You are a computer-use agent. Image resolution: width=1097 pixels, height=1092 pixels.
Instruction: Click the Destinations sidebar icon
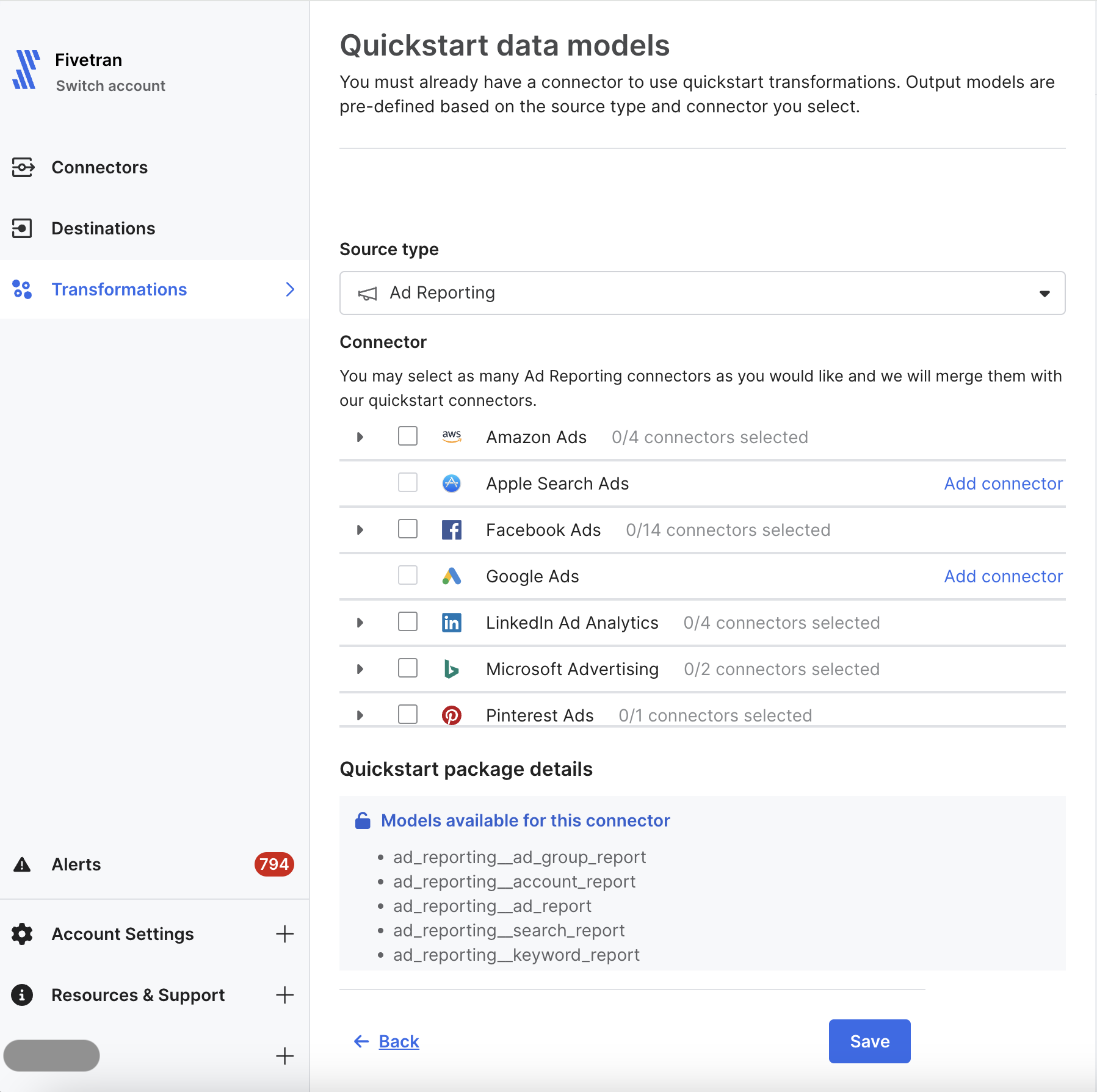(x=22, y=228)
